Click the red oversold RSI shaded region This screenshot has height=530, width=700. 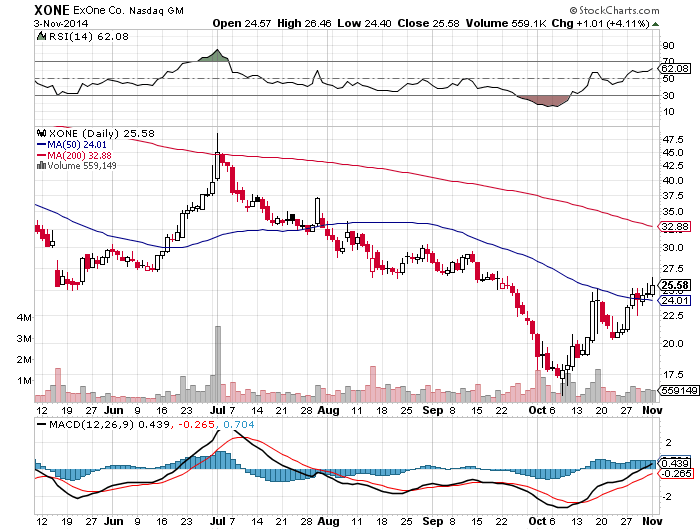pos(545,100)
